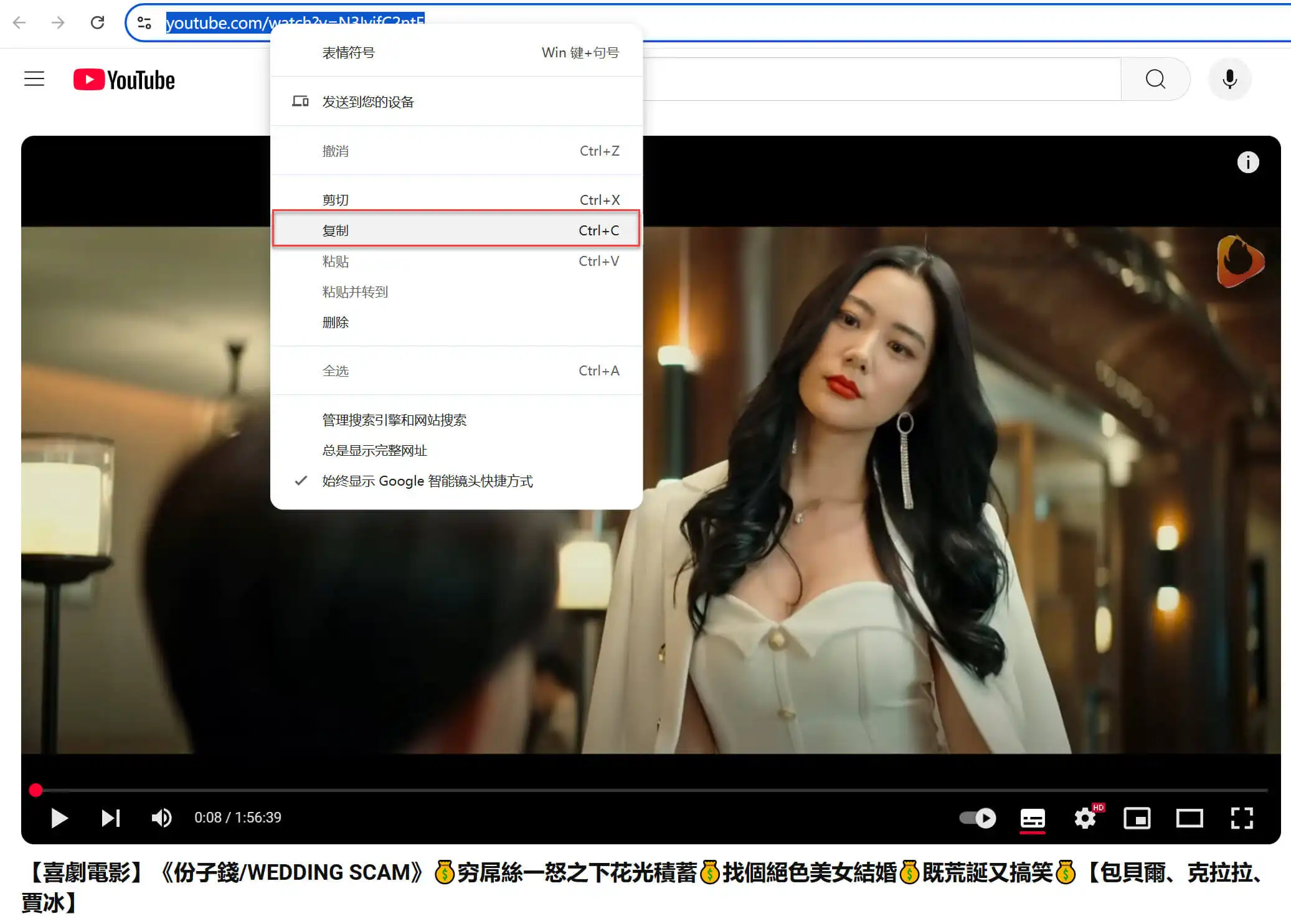1291x924 pixels.
Task: Click the browser forward arrow
Action: coord(58,23)
